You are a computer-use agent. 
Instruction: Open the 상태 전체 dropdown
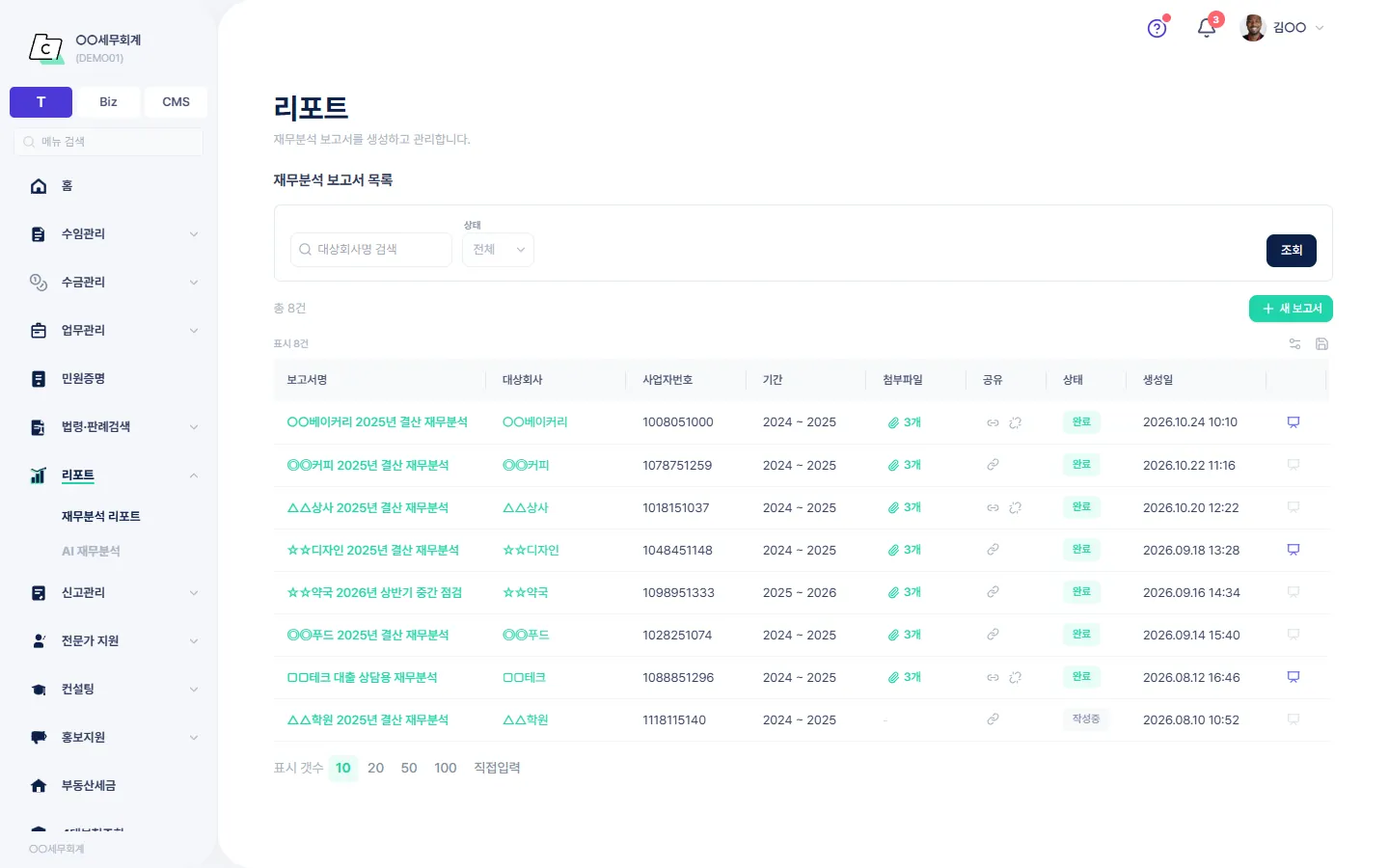pyautogui.click(x=498, y=250)
